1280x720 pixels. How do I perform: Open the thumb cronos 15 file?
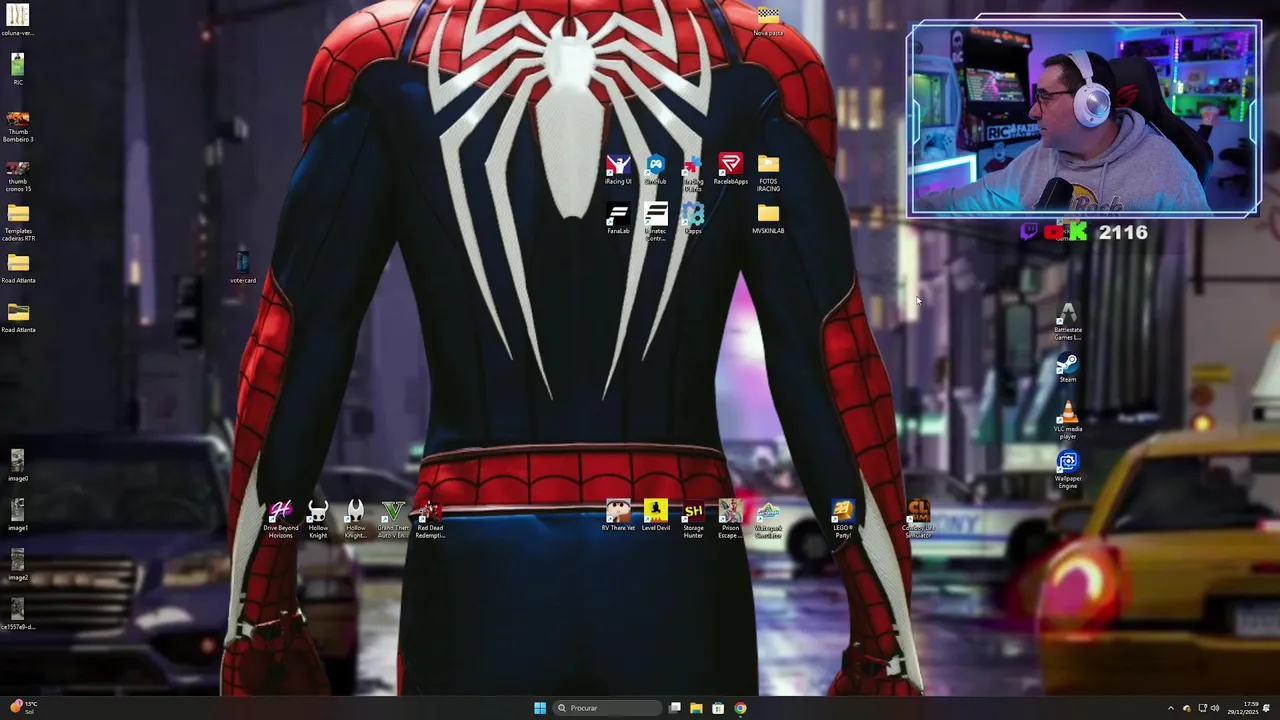18,176
